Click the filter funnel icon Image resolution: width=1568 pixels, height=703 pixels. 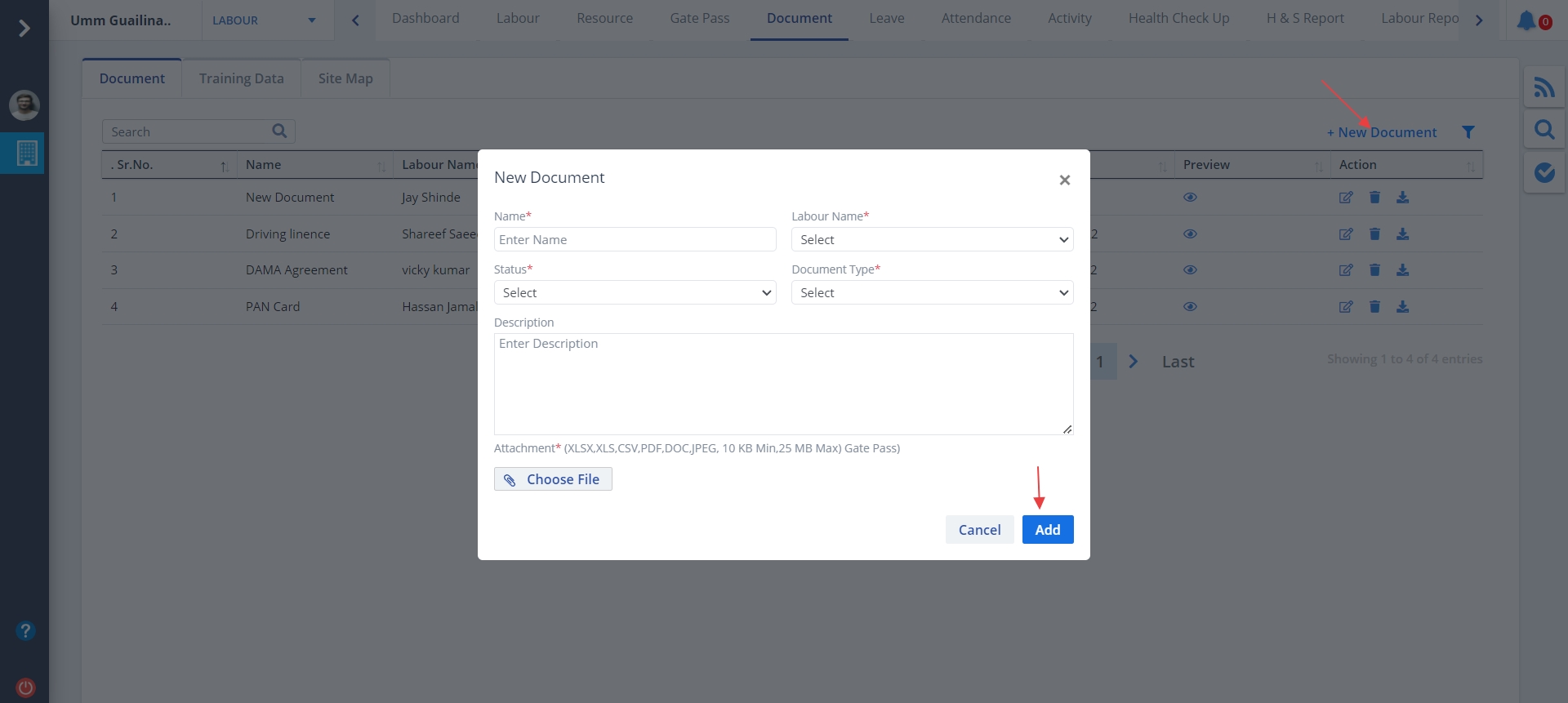pyautogui.click(x=1468, y=132)
